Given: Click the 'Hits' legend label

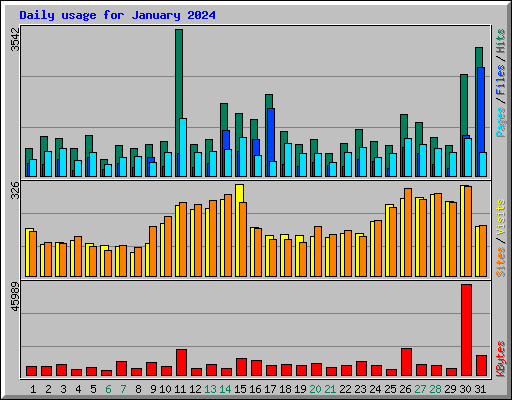Looking at the screenshot, I should coord(501,41).
